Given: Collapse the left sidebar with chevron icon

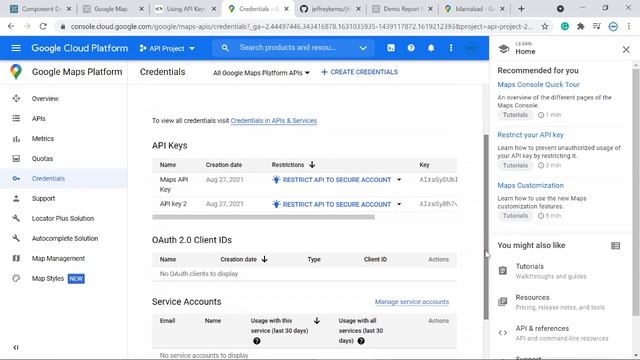Looking at the screenshot, I should click(x=16, y=347).
